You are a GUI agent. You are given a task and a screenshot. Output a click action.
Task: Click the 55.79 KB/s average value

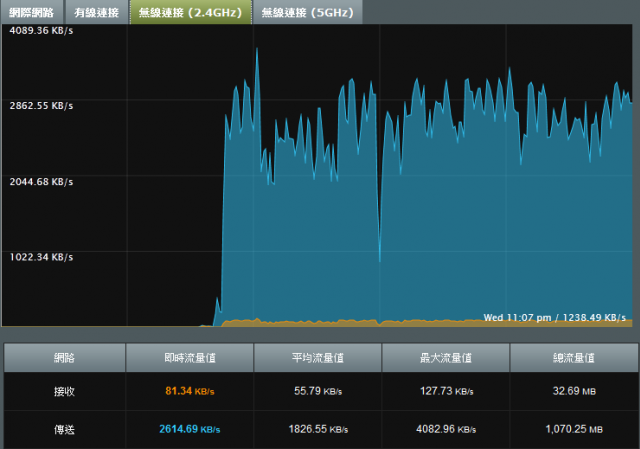click(318, 391)
